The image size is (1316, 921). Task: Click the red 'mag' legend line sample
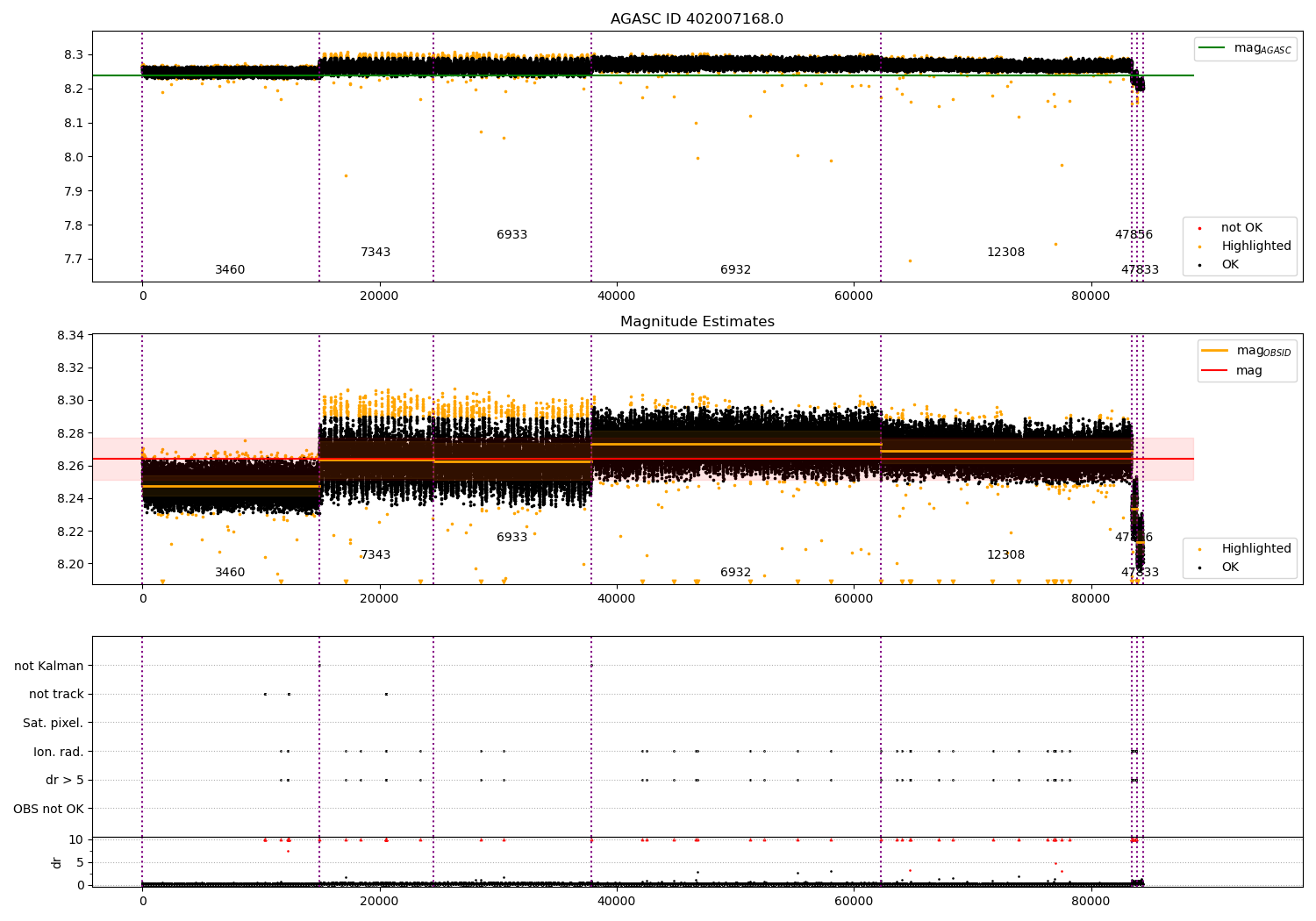1215,371
